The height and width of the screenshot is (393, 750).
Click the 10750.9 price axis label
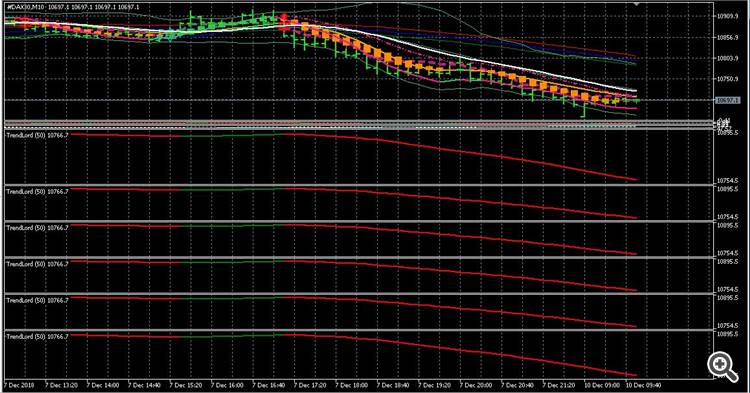pyautogui.click(x=727, y=79)
